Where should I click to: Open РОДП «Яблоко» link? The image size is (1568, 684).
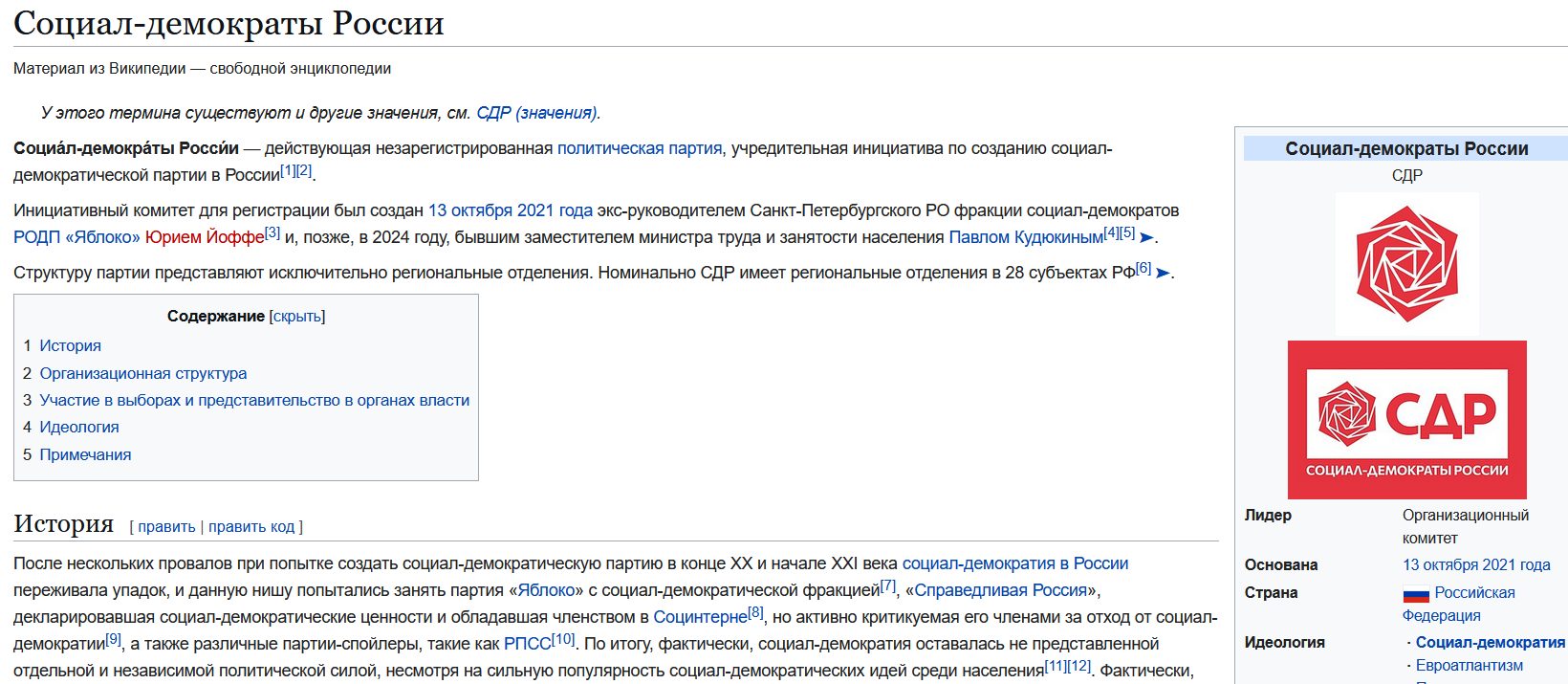(76, 237)
